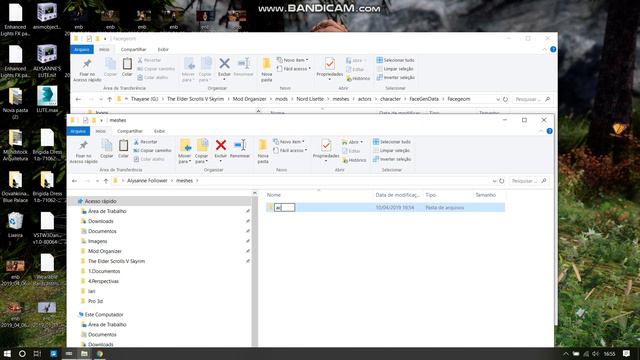Go back in meshes window
Screen dimensions: 640x360
point(74,181)
